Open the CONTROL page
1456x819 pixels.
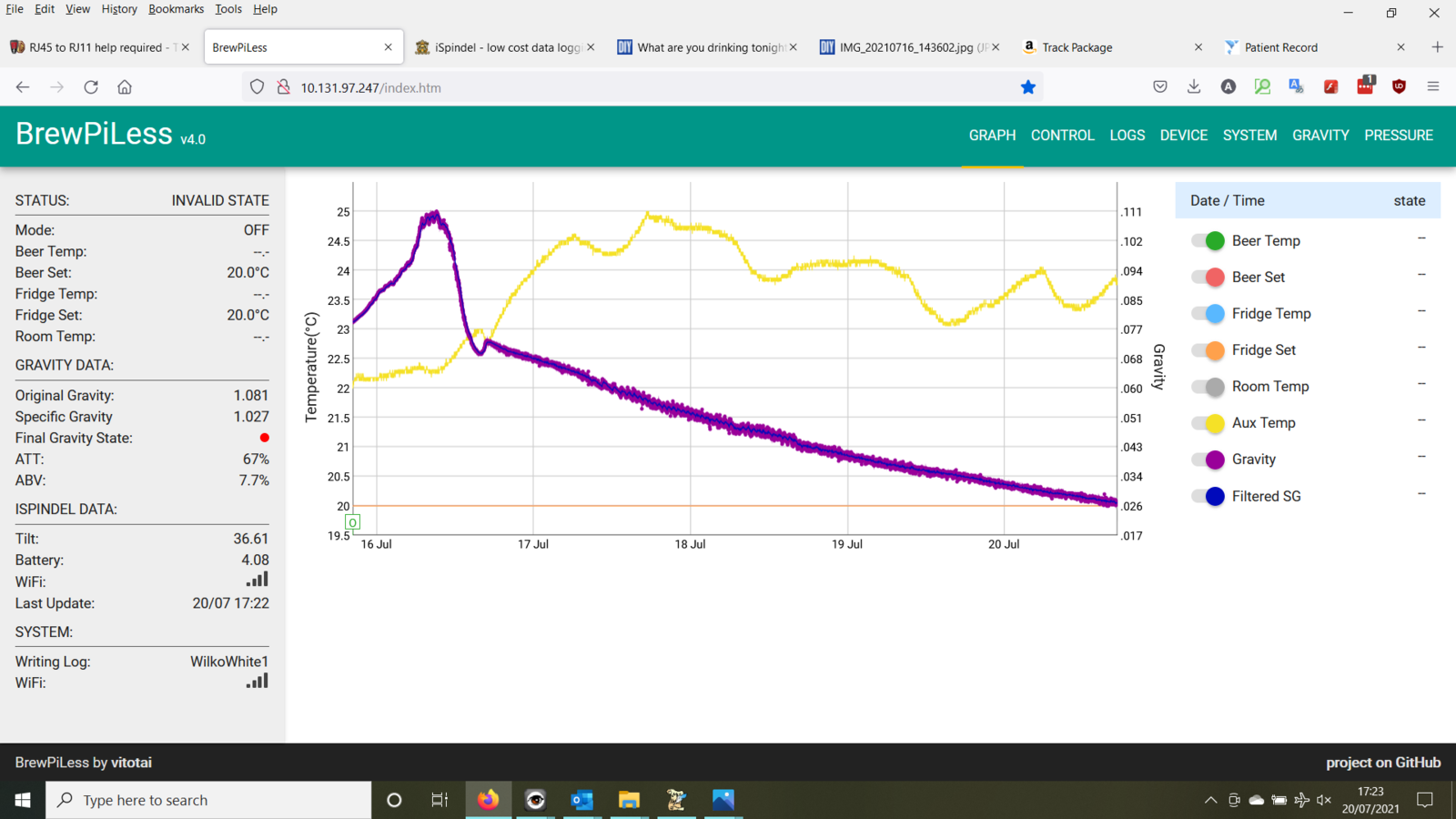pos(1062,136)
